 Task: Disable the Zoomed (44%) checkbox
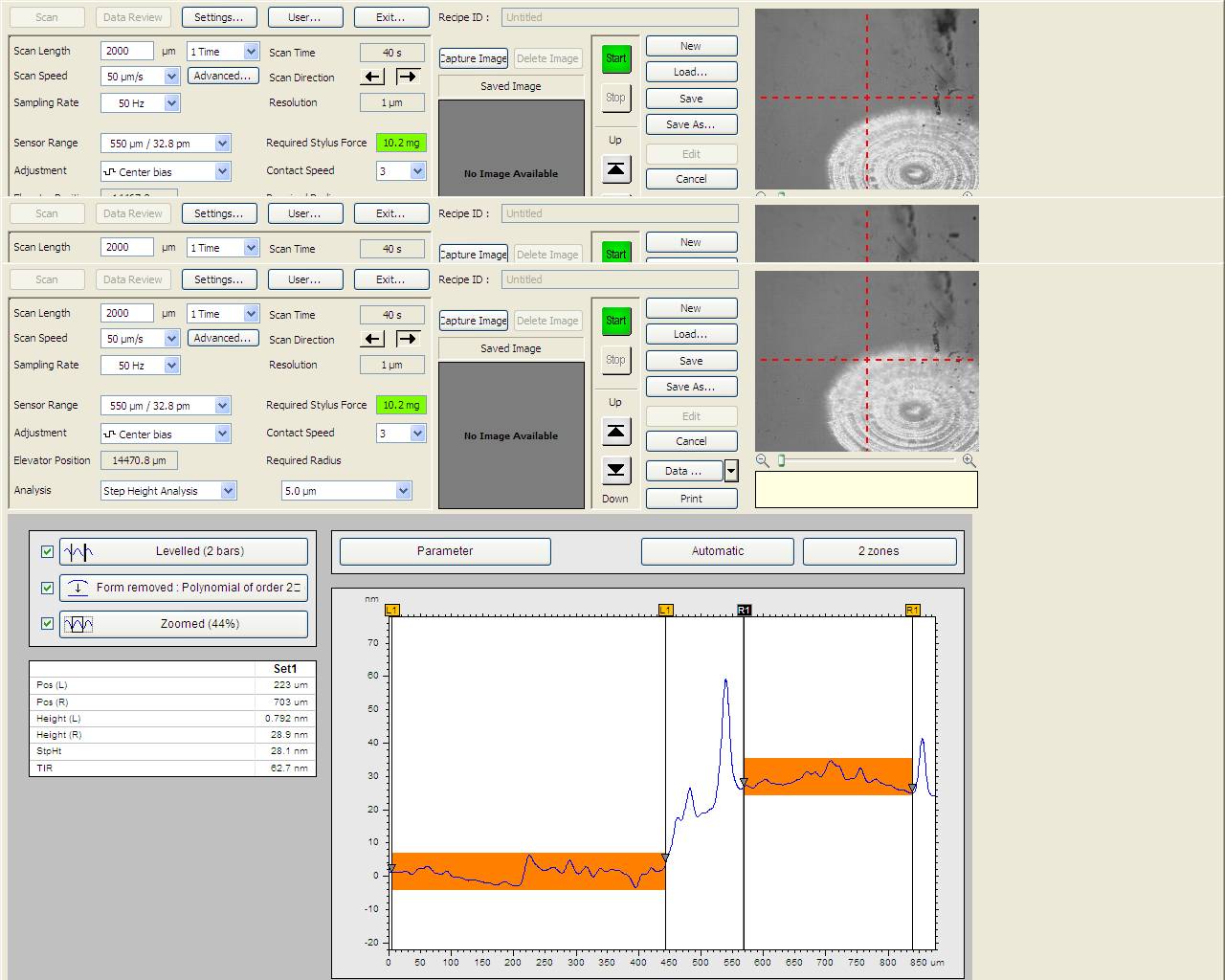click(47, 624)
